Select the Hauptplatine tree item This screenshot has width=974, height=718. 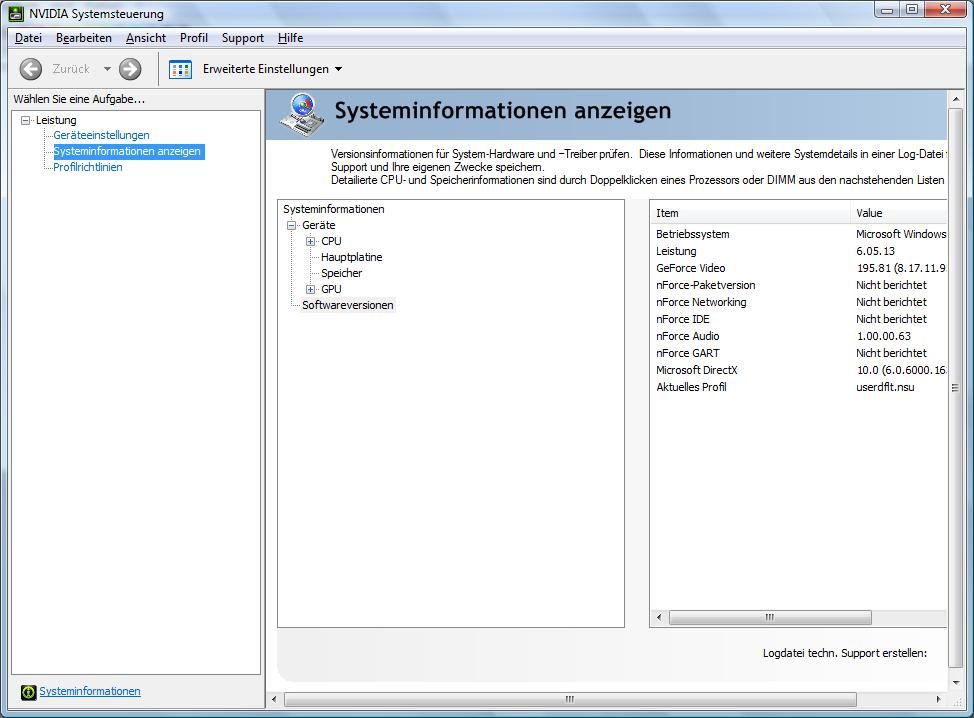[352, 257]
